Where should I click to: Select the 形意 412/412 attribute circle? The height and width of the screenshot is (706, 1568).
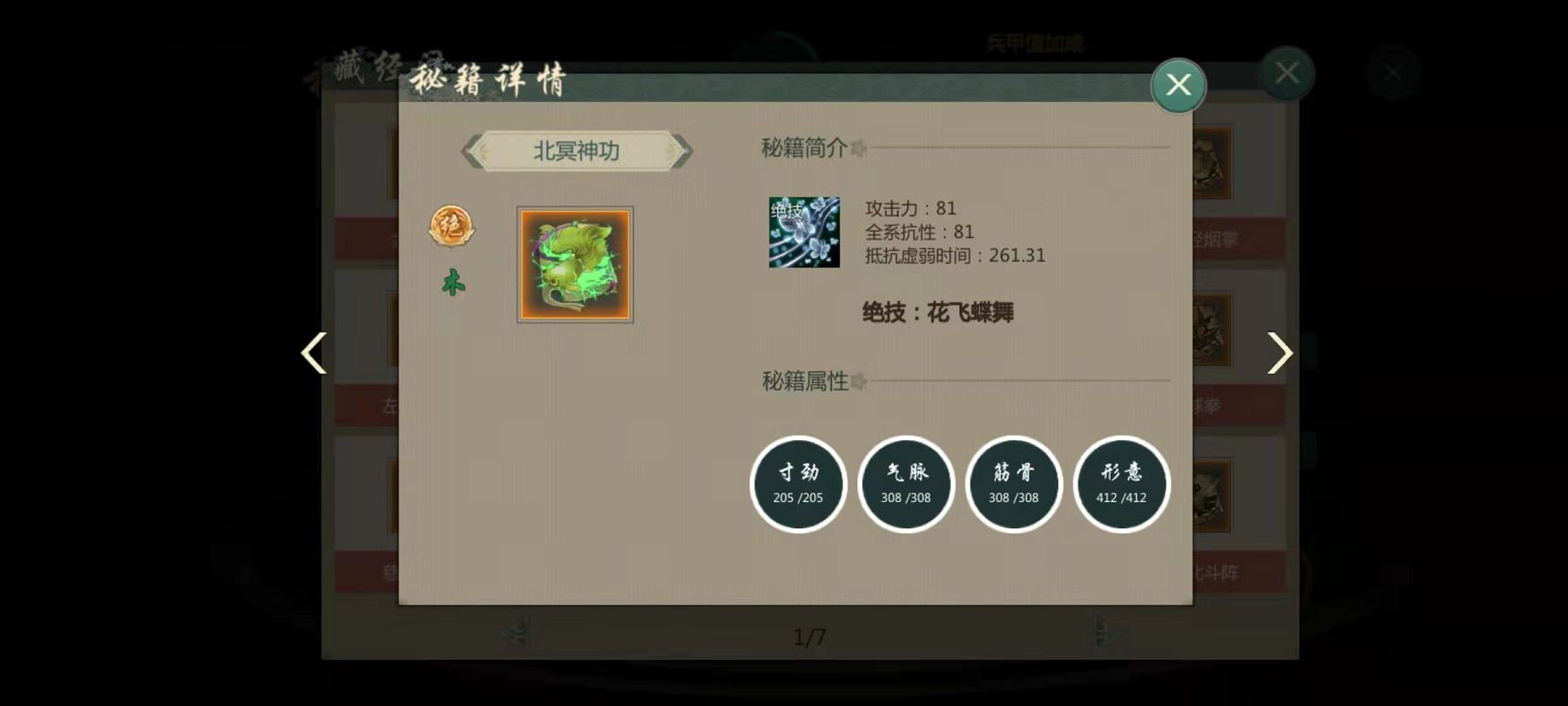tap(1122, 484)
